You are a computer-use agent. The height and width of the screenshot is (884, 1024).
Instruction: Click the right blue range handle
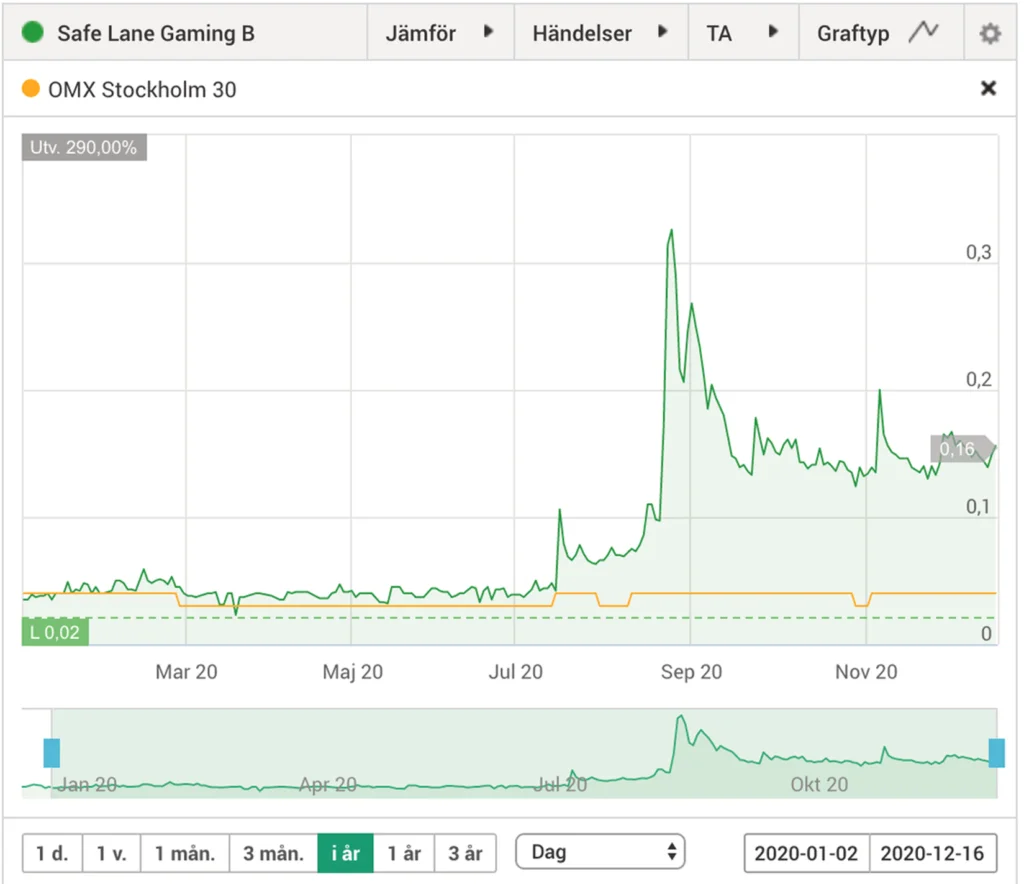[x=997, y=753]
